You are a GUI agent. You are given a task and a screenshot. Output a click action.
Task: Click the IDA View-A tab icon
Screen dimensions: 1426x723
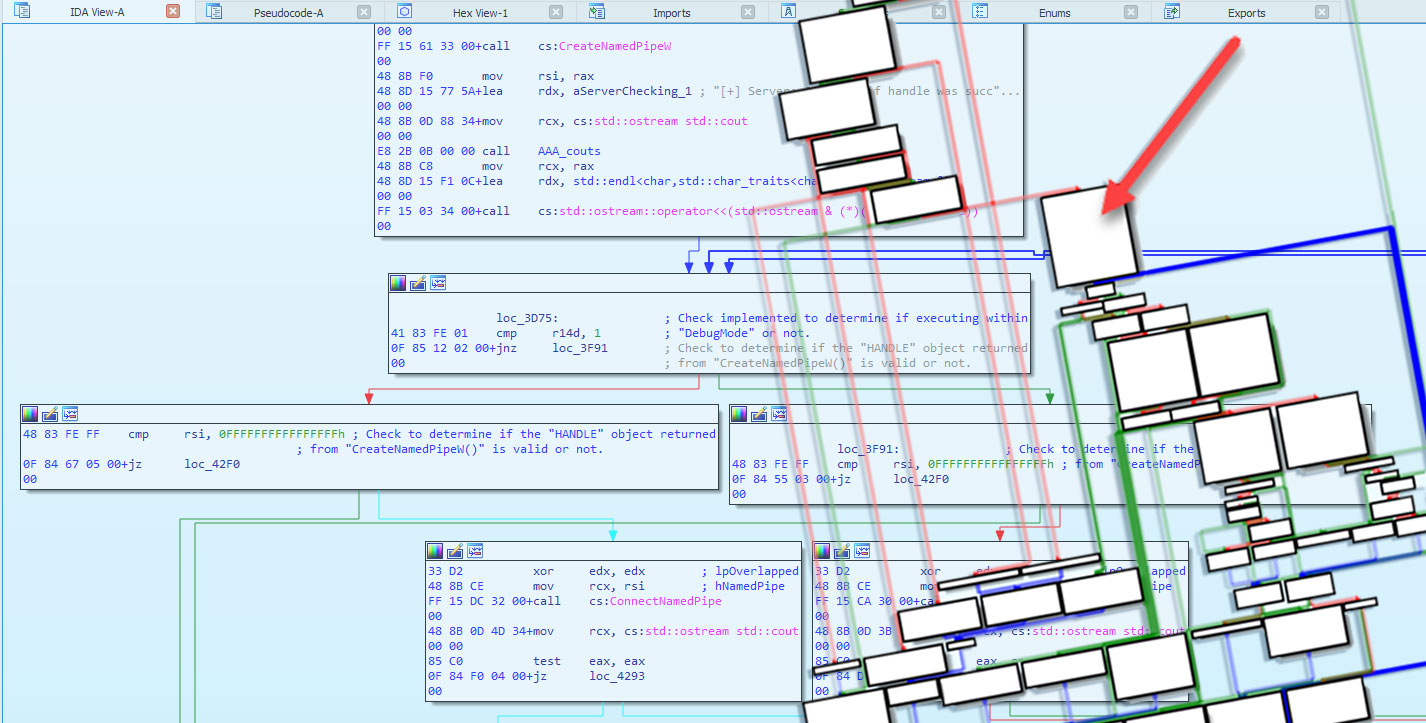click(22, 12)
